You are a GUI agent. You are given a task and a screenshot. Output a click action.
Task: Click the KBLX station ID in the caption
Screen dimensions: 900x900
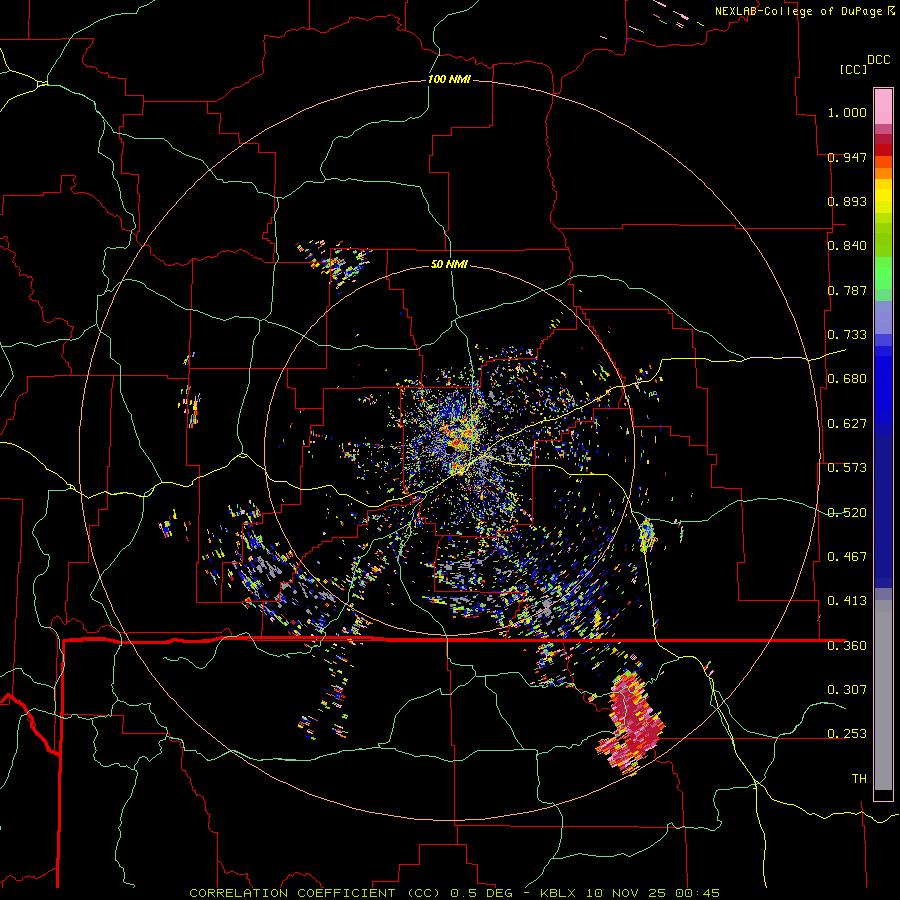click(x=557, y=893)
